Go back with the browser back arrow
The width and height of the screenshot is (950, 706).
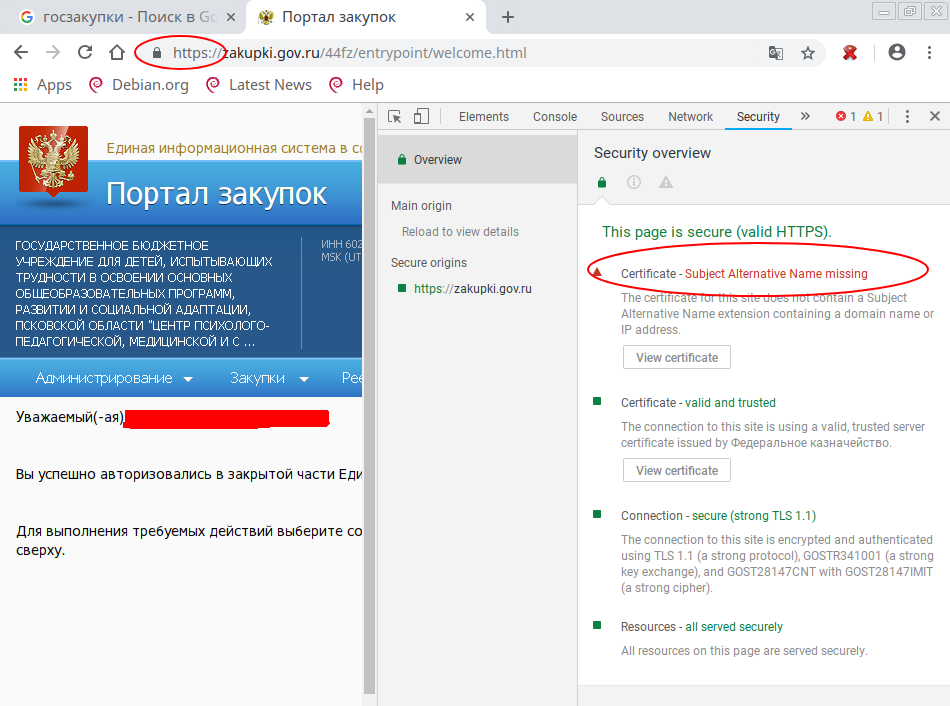[21, 53]
